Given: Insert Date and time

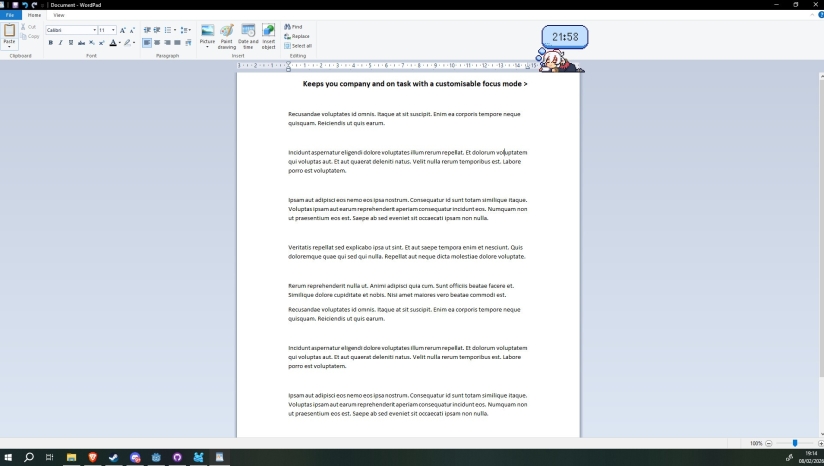Looking at the screenshot, I should [248, 32].
